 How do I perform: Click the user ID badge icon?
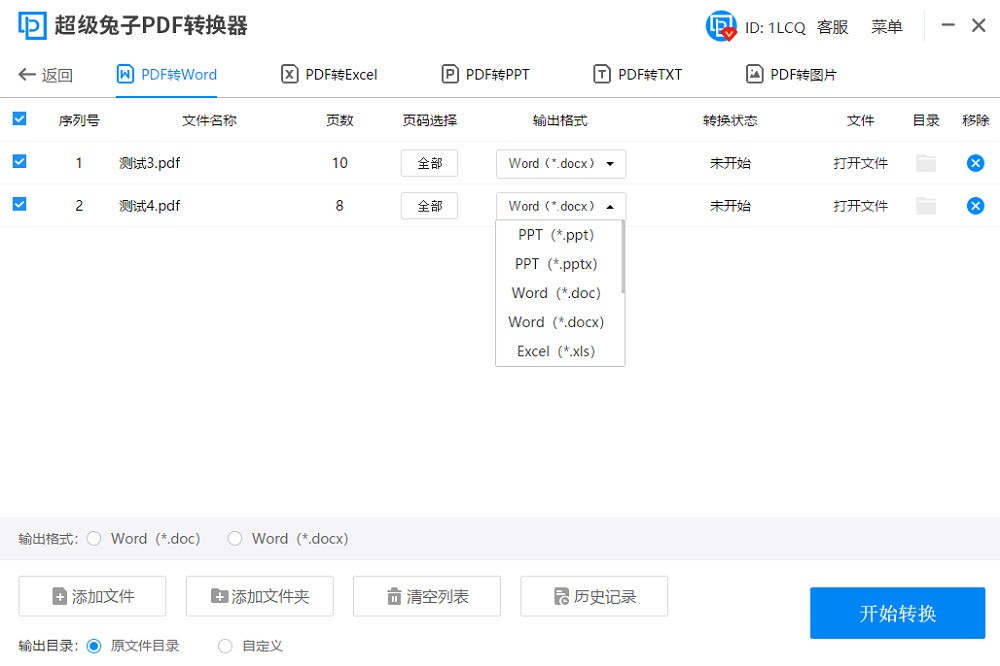coord(720,26)
